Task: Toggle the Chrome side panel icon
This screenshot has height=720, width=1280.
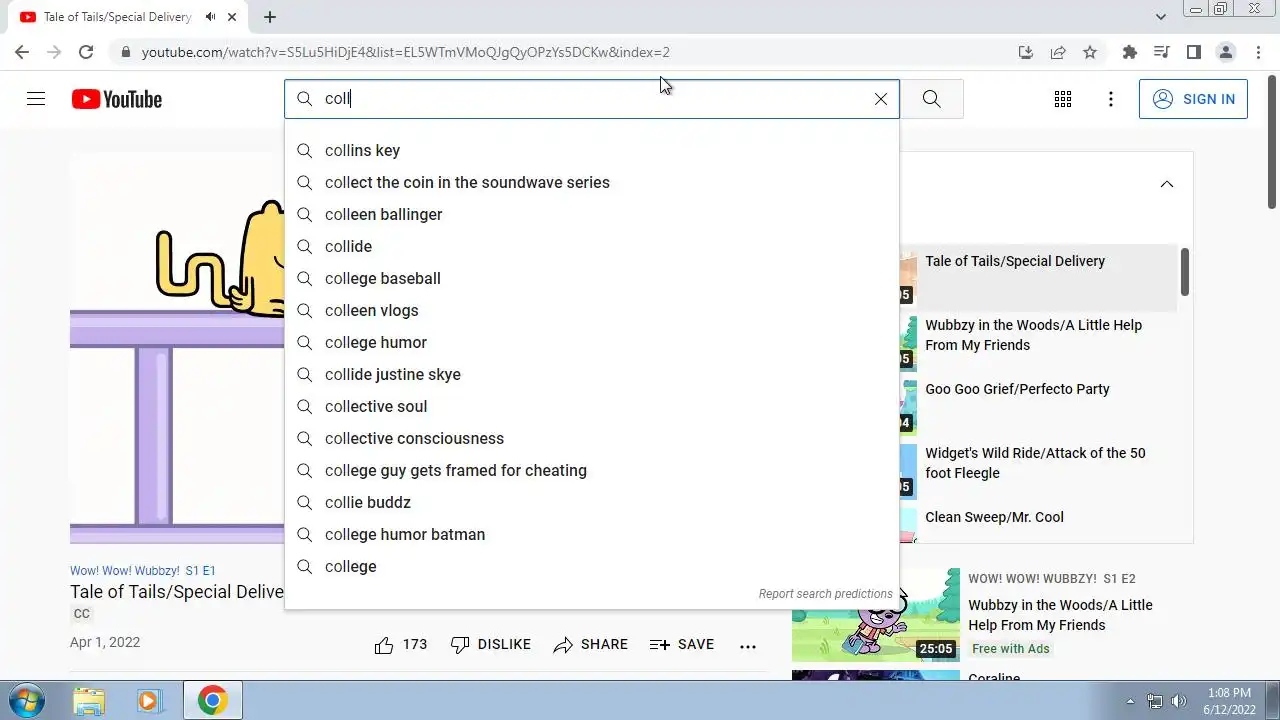Action: pyautogui.click(x=1193, y=52)
